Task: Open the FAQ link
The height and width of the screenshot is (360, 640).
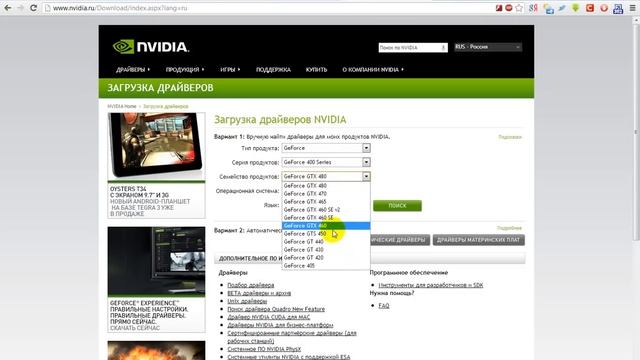Action: 384,306
